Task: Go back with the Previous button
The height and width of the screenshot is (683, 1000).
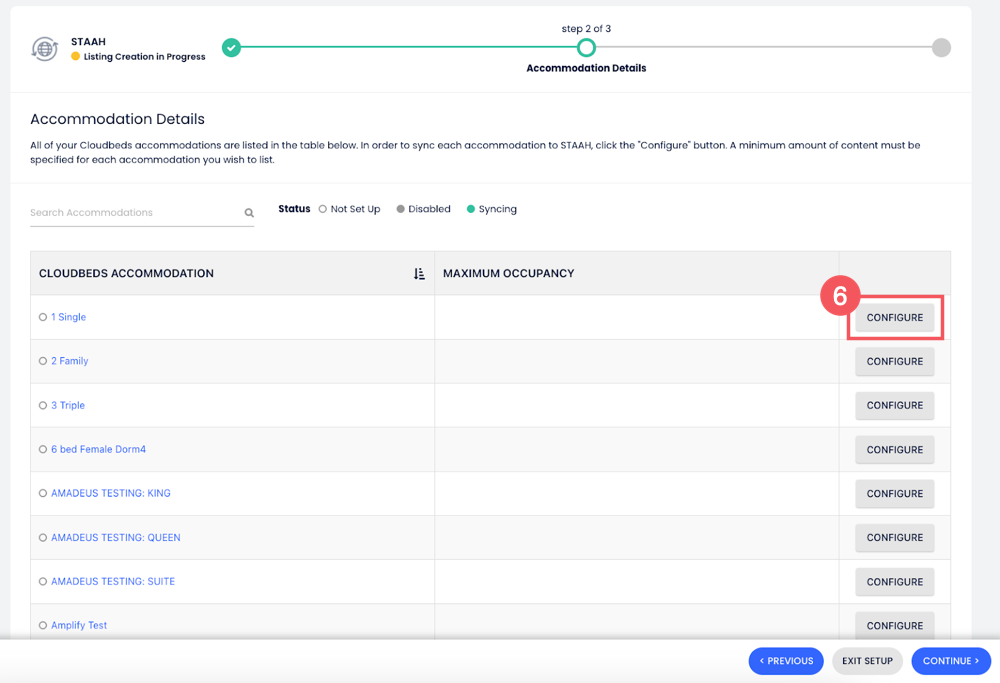Action: (786, 661)
